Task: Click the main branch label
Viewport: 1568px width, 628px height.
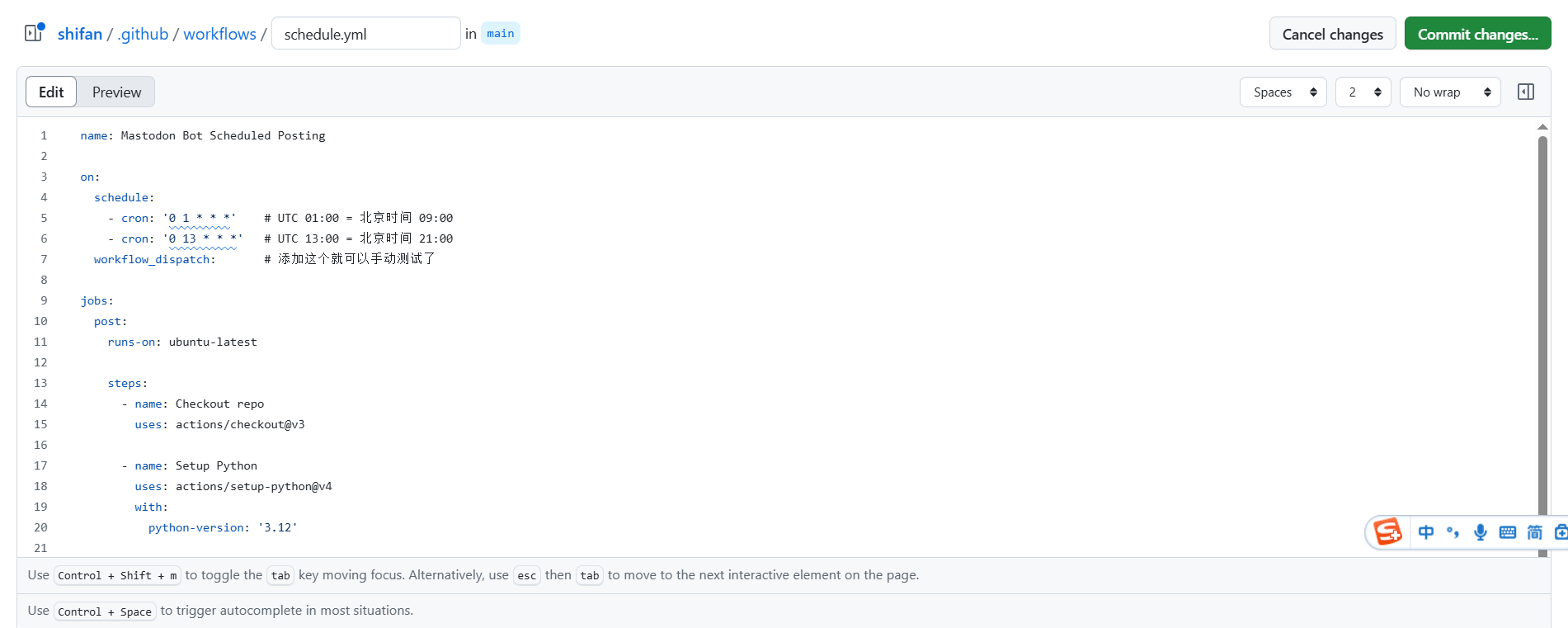Action: tap(500, 34)
